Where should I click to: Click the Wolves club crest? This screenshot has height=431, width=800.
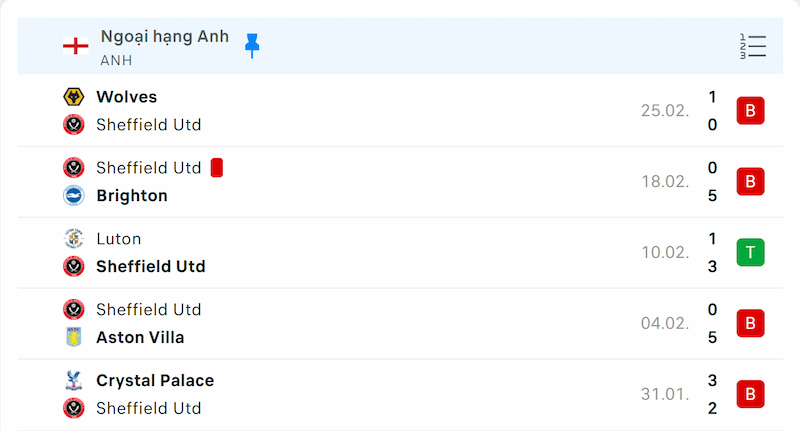(73, 97)
